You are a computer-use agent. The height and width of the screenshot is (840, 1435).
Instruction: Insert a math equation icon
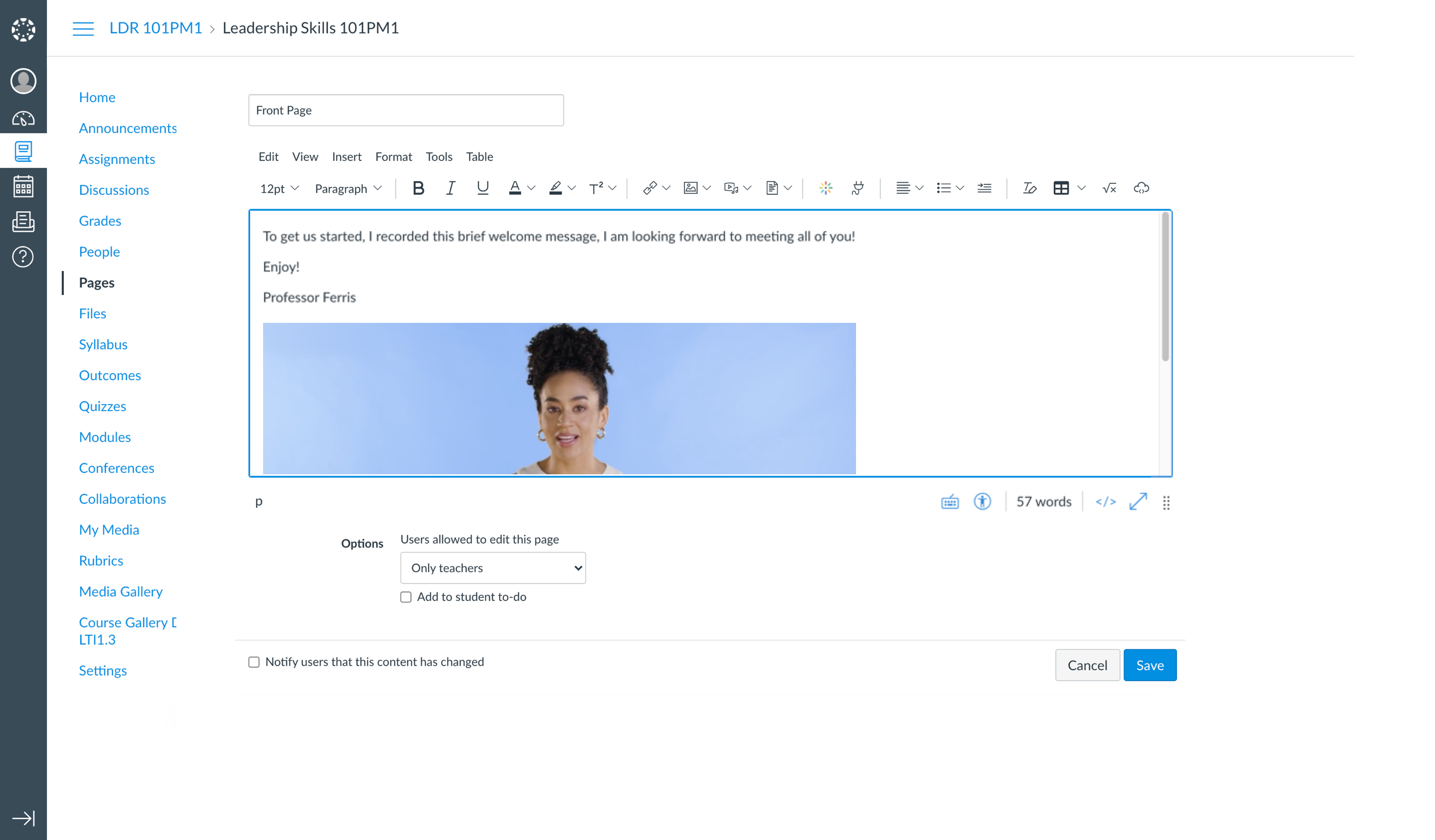pos(1109,188)
